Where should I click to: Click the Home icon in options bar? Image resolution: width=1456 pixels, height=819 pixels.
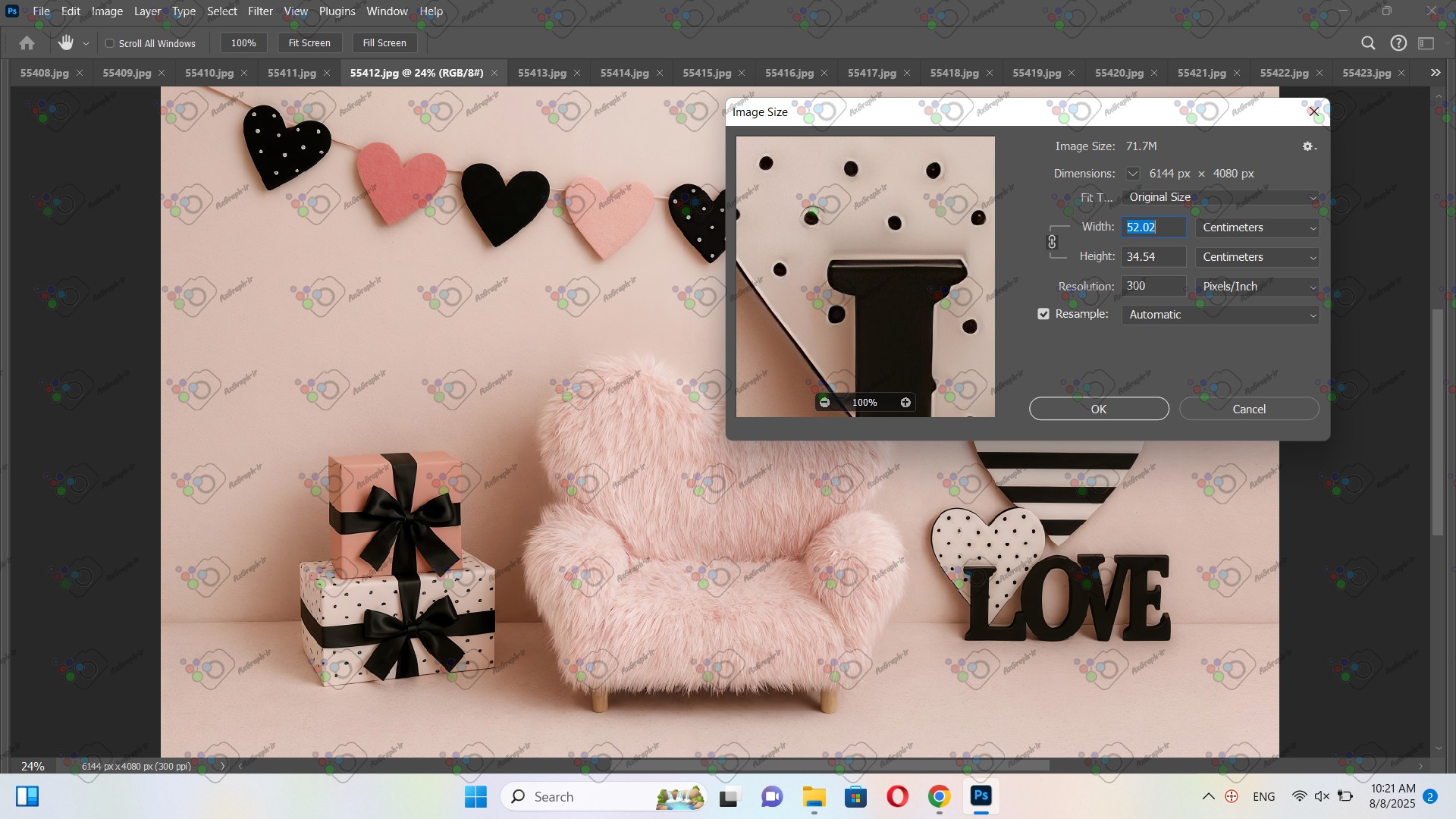27,43
